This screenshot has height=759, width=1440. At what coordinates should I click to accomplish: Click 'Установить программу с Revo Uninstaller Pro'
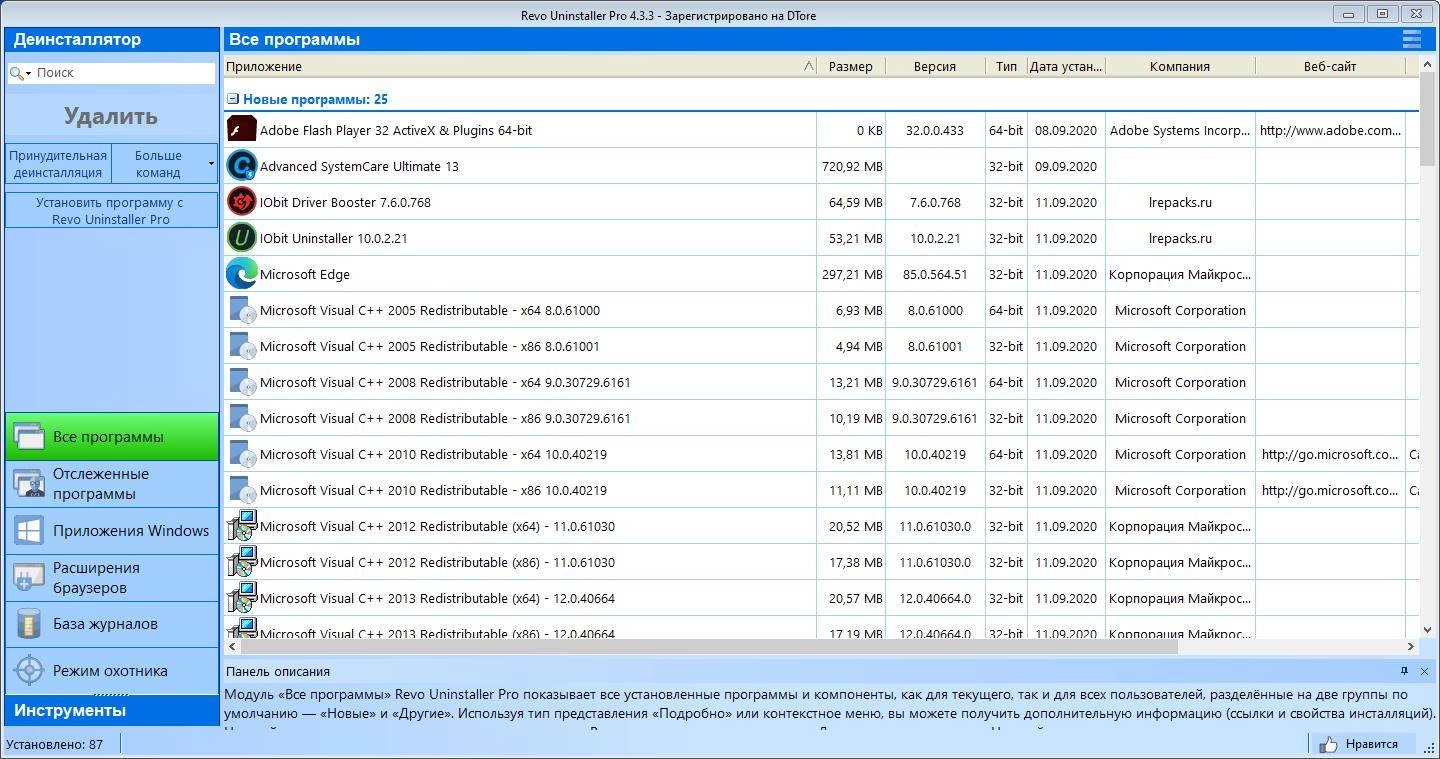(x=111, y=210)
